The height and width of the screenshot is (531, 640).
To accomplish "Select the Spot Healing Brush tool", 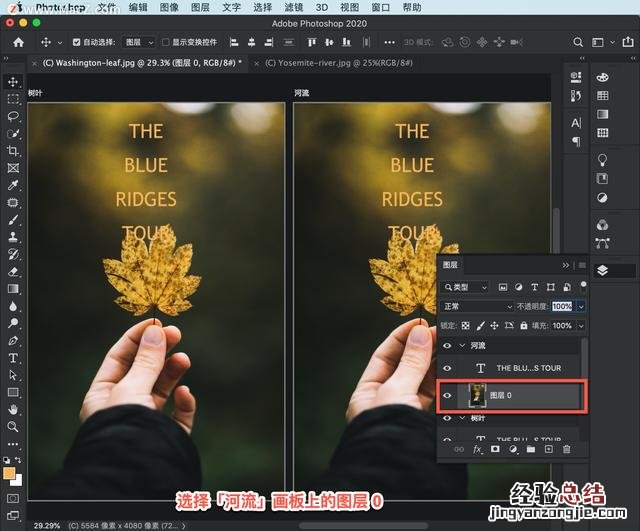I will coord(13,202).
